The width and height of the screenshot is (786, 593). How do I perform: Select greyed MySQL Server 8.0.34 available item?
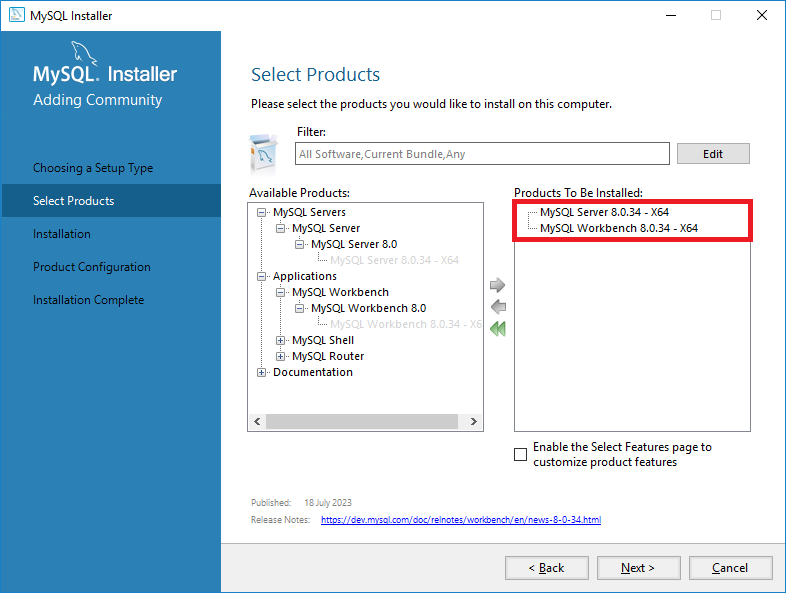(x=395, y=260)
